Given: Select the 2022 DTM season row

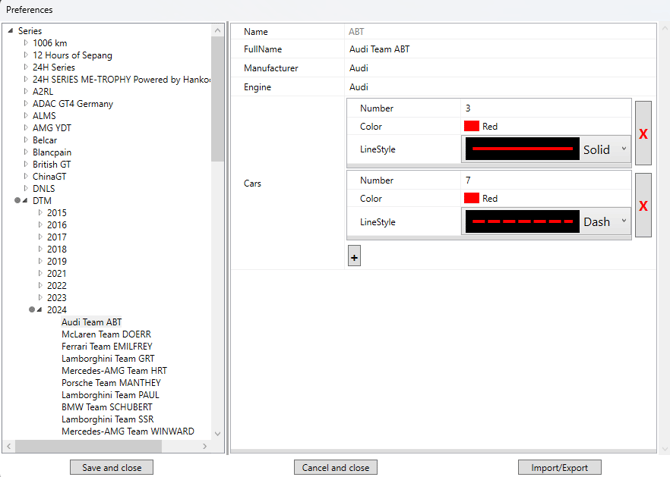Looking at the screenshot, I should point(56,286).
